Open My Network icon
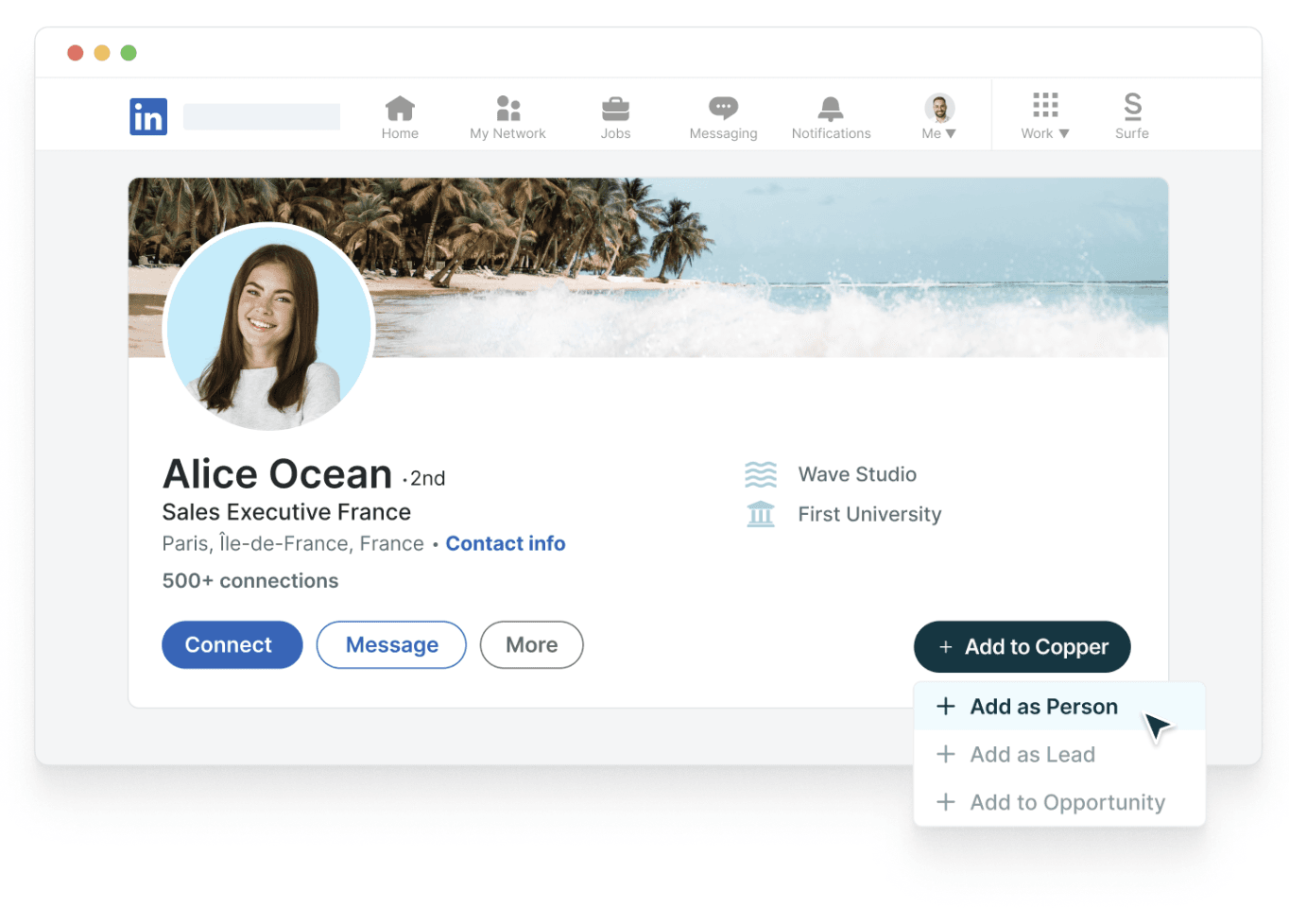 pyautogui.click(x=508, y=109)
